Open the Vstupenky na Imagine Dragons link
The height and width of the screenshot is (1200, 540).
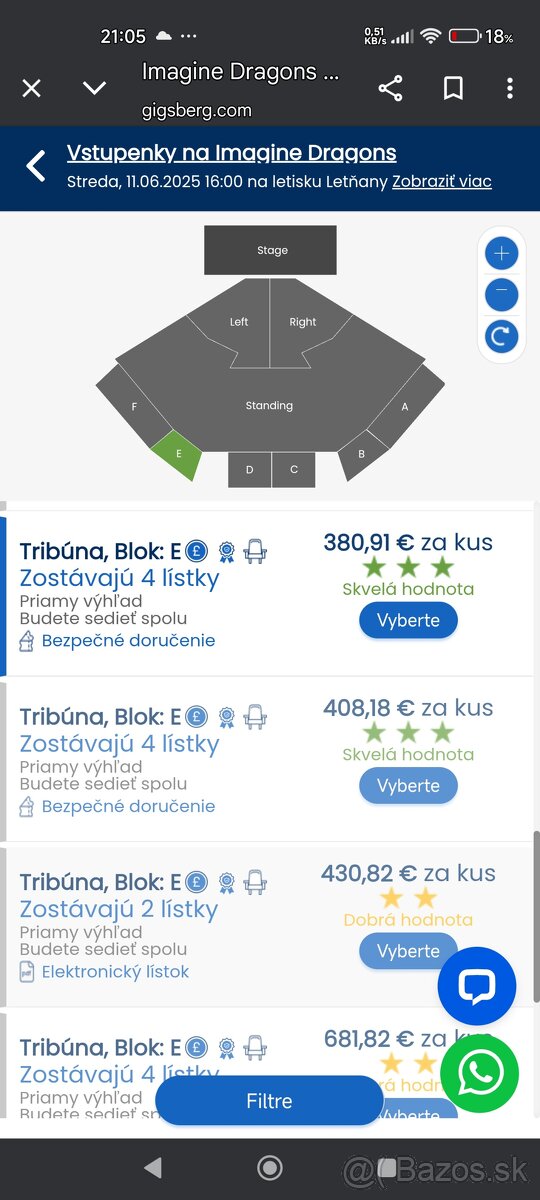click(231, 153)
